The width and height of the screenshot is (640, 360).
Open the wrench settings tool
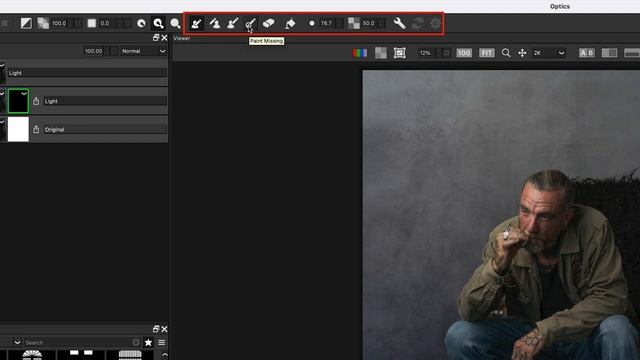pyautogui.click(x=399, y=23)
